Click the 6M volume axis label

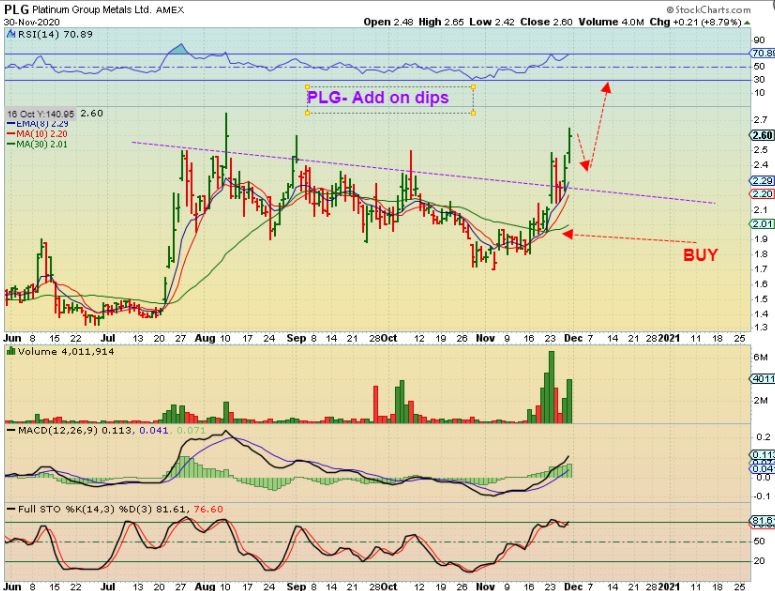coord(760,357)
